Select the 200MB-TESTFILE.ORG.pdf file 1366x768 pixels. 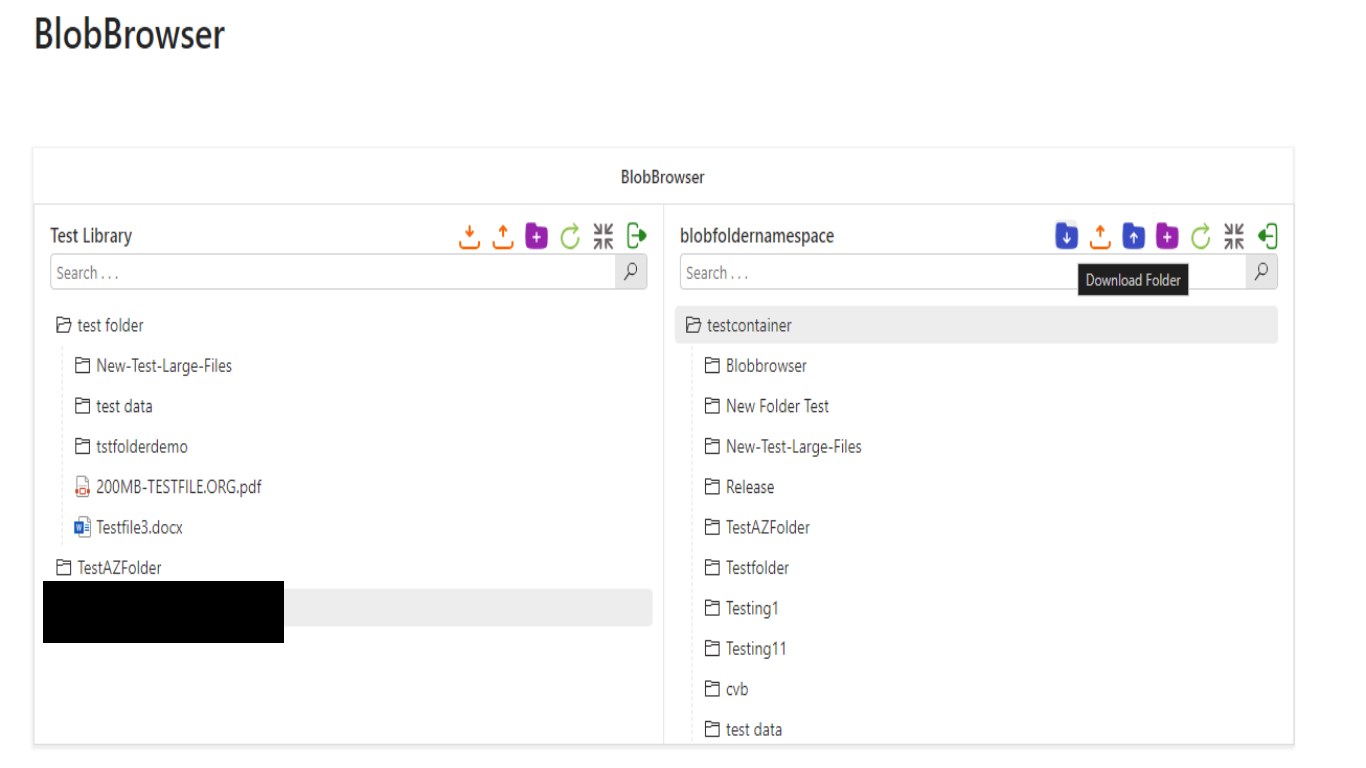(x=178, y=487)
